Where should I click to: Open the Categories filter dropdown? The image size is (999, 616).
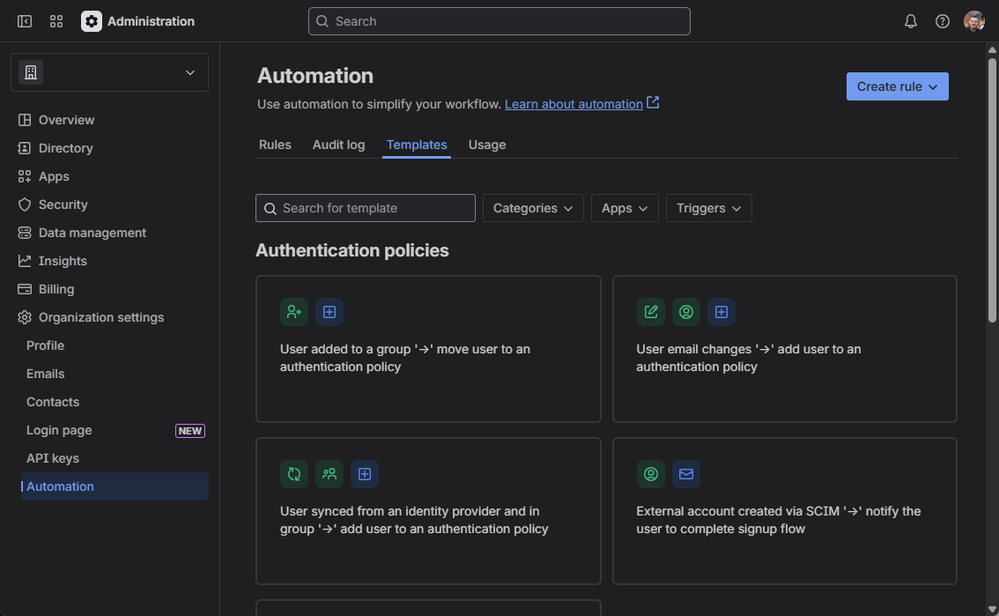[533, 208]
